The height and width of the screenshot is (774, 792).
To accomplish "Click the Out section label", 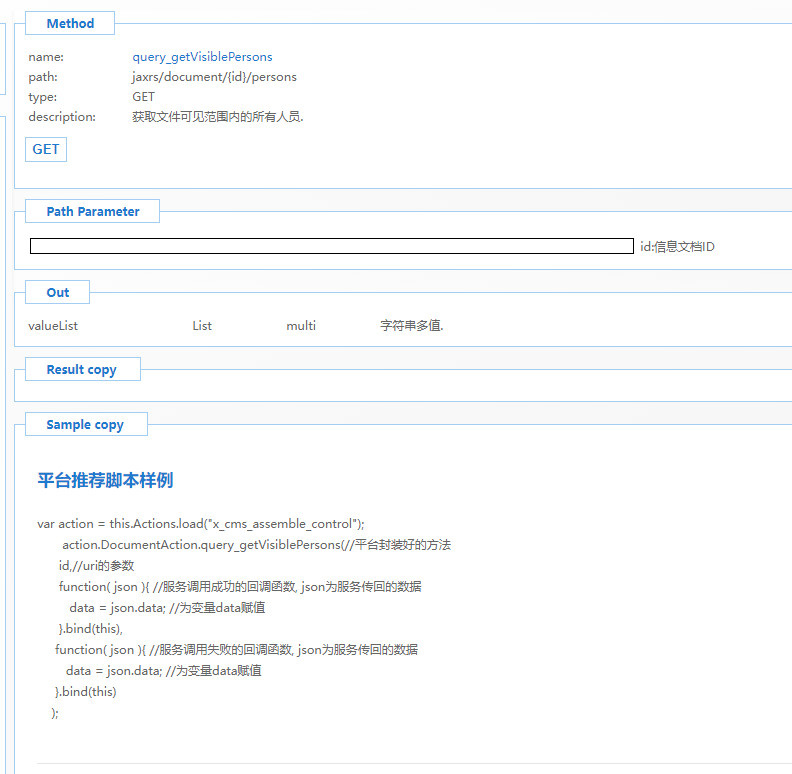I will [x=58, y=293].
